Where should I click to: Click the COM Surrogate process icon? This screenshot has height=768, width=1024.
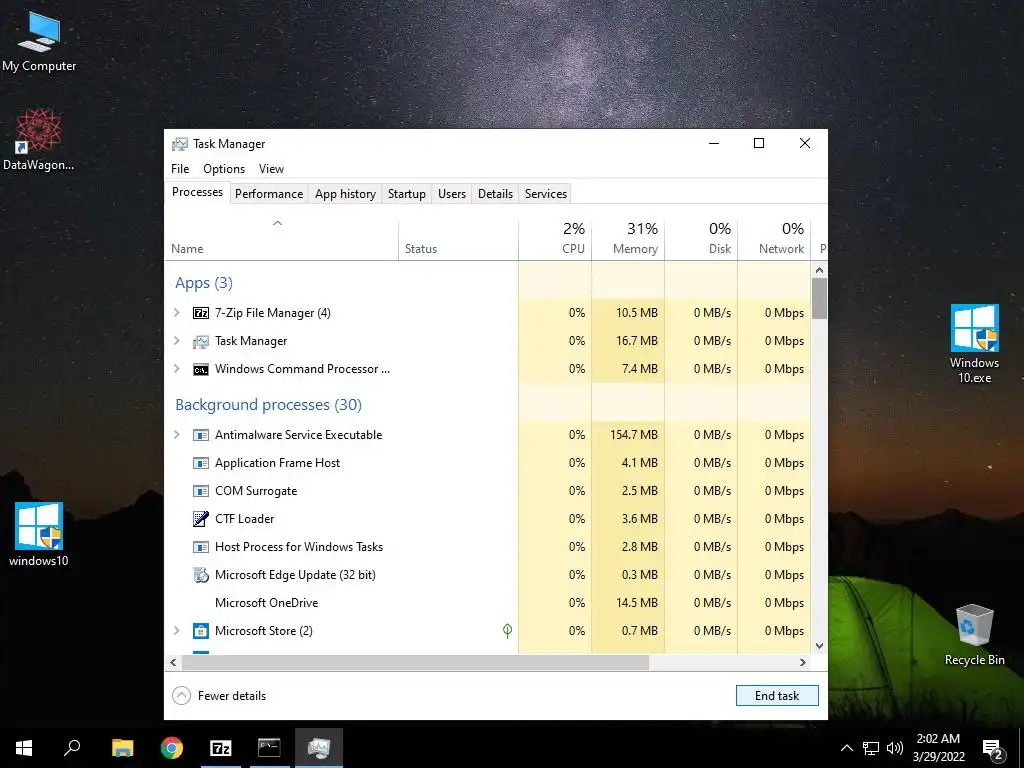click(200, 491)
